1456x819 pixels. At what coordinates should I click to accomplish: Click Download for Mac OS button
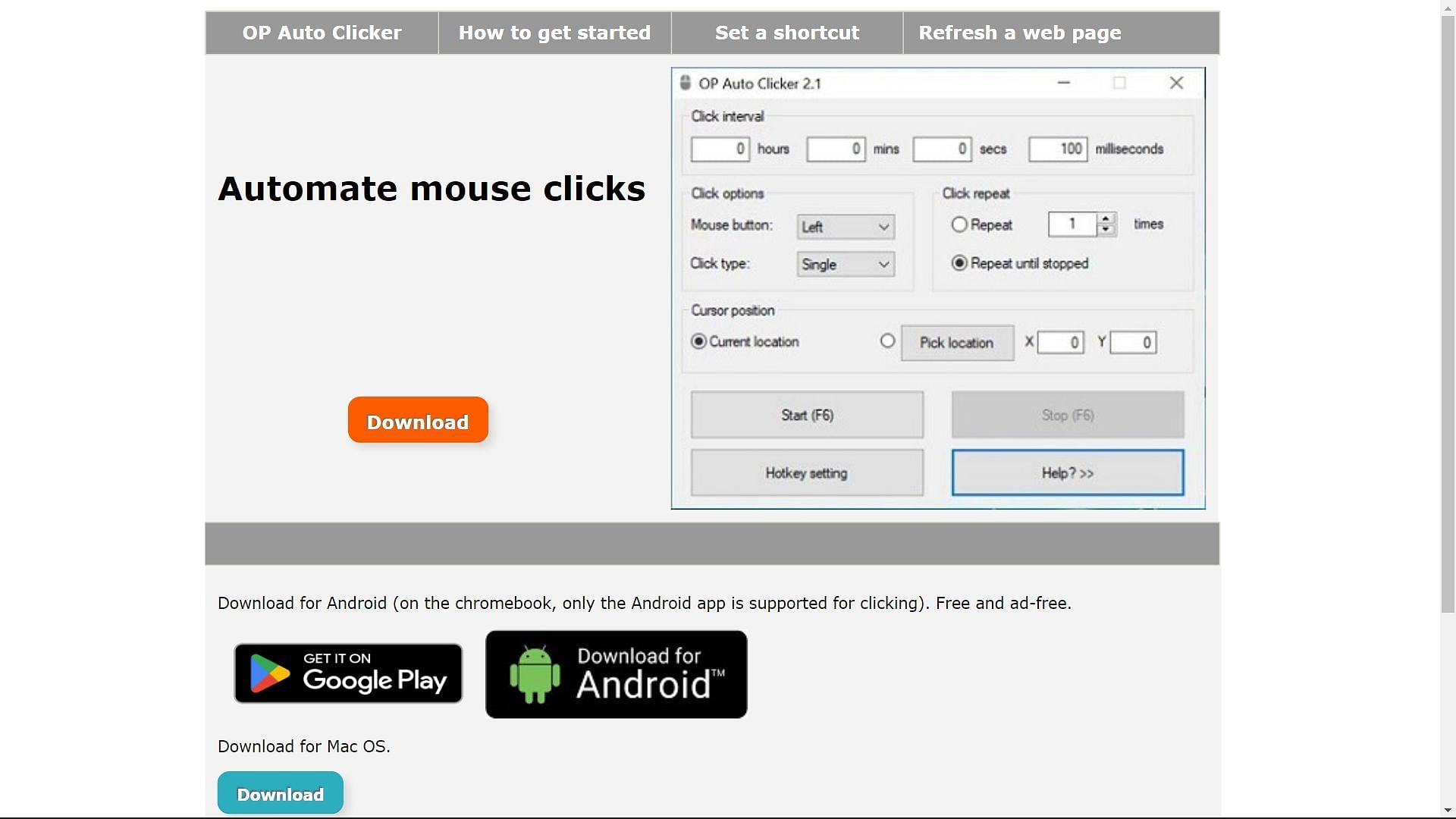click(x=280, y=794)
